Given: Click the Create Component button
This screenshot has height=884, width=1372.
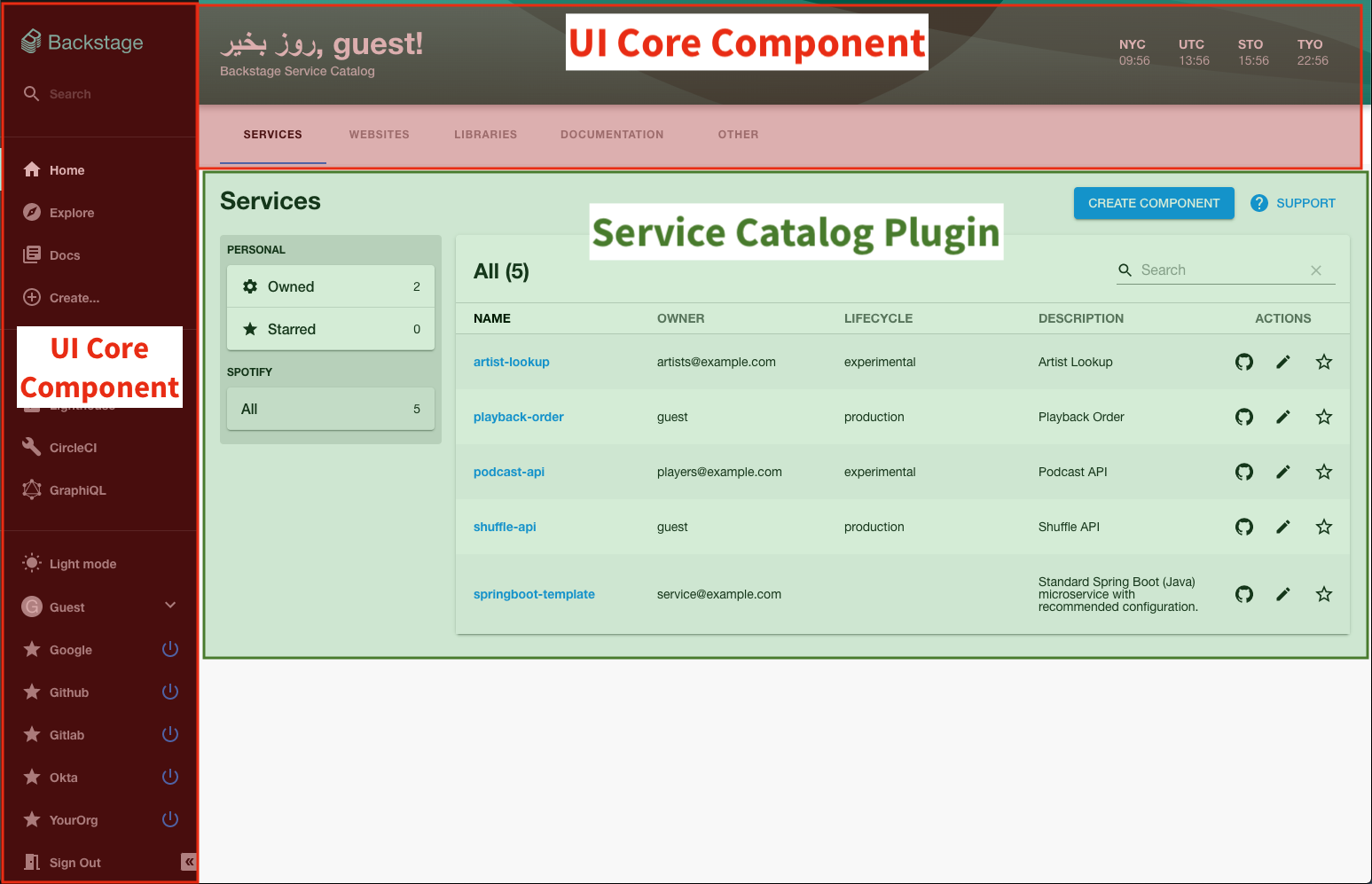Looking at the screenshot, I should 1153,203.
